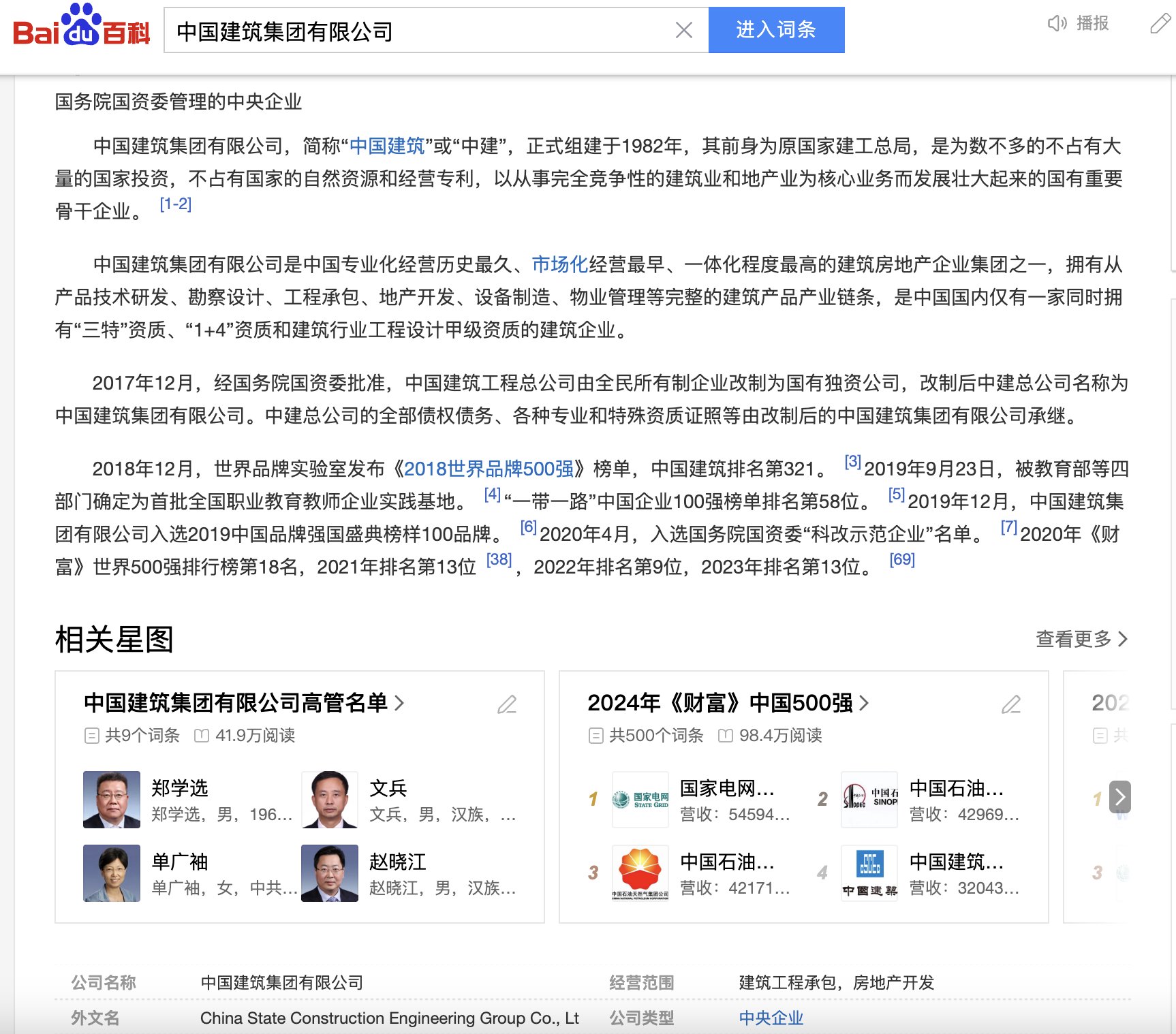This screenshot has height=1034, width=1176.
Task: Open 单广袖 name entry
Action: click(x=180, y=862)
